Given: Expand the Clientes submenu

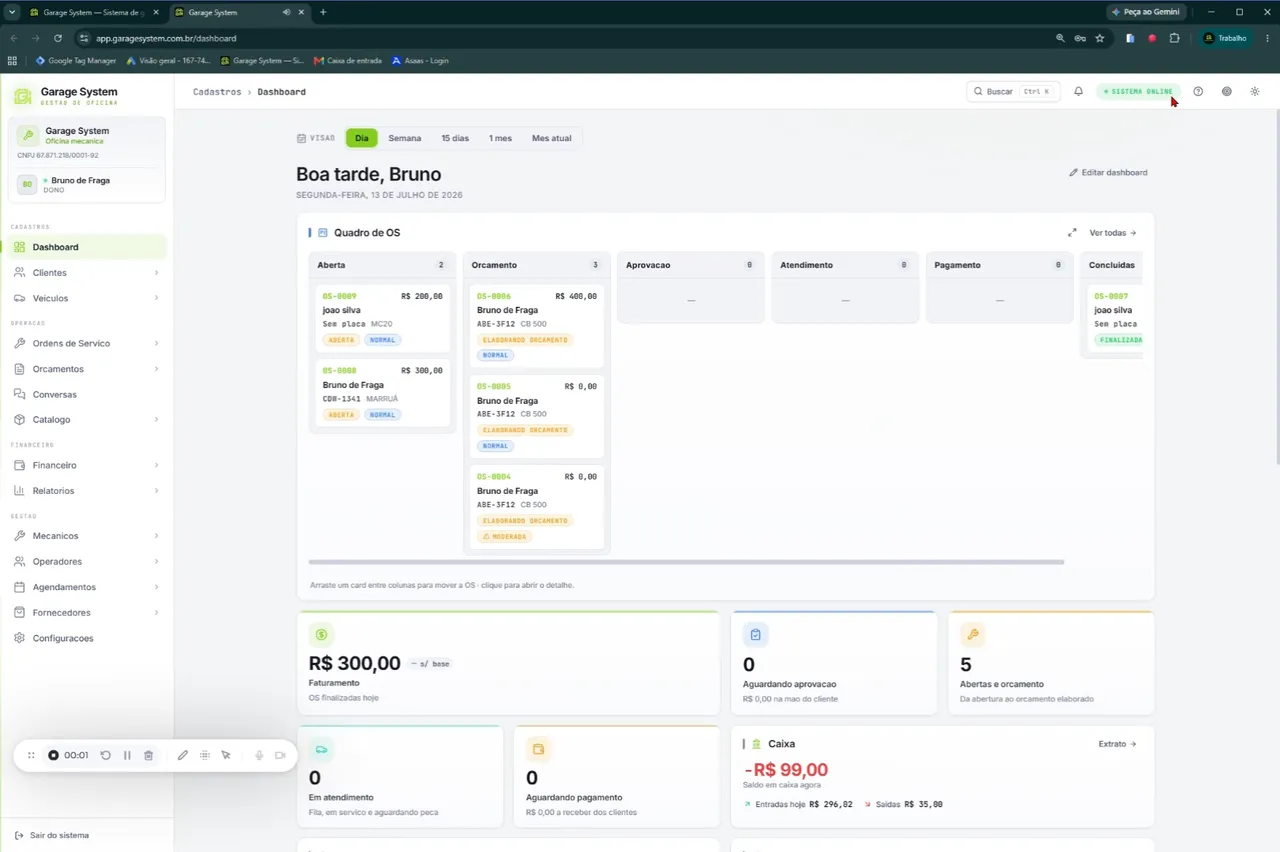Looking at the screenshot, I should coord(157,273).
